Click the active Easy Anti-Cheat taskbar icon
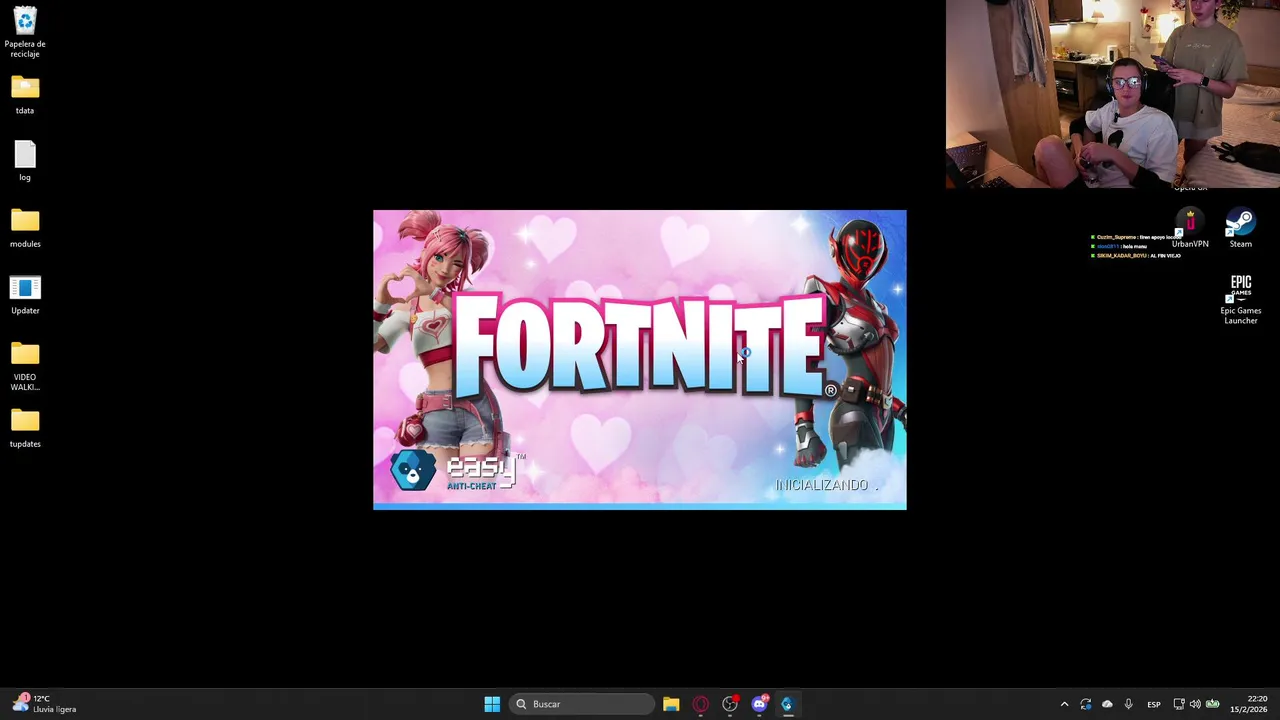 click(787, 704)
